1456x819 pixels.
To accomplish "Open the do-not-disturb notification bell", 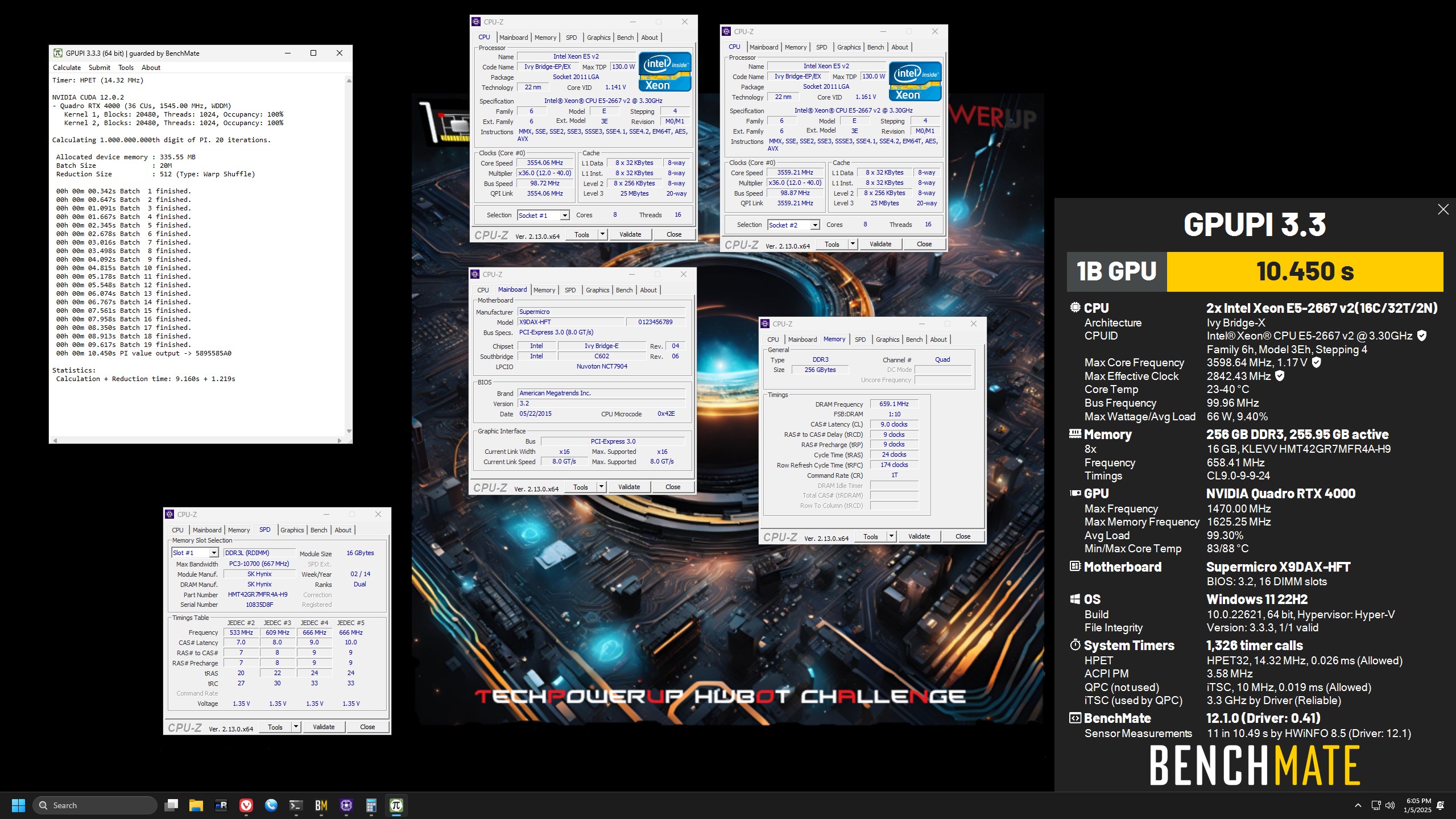I will 1441,805.
